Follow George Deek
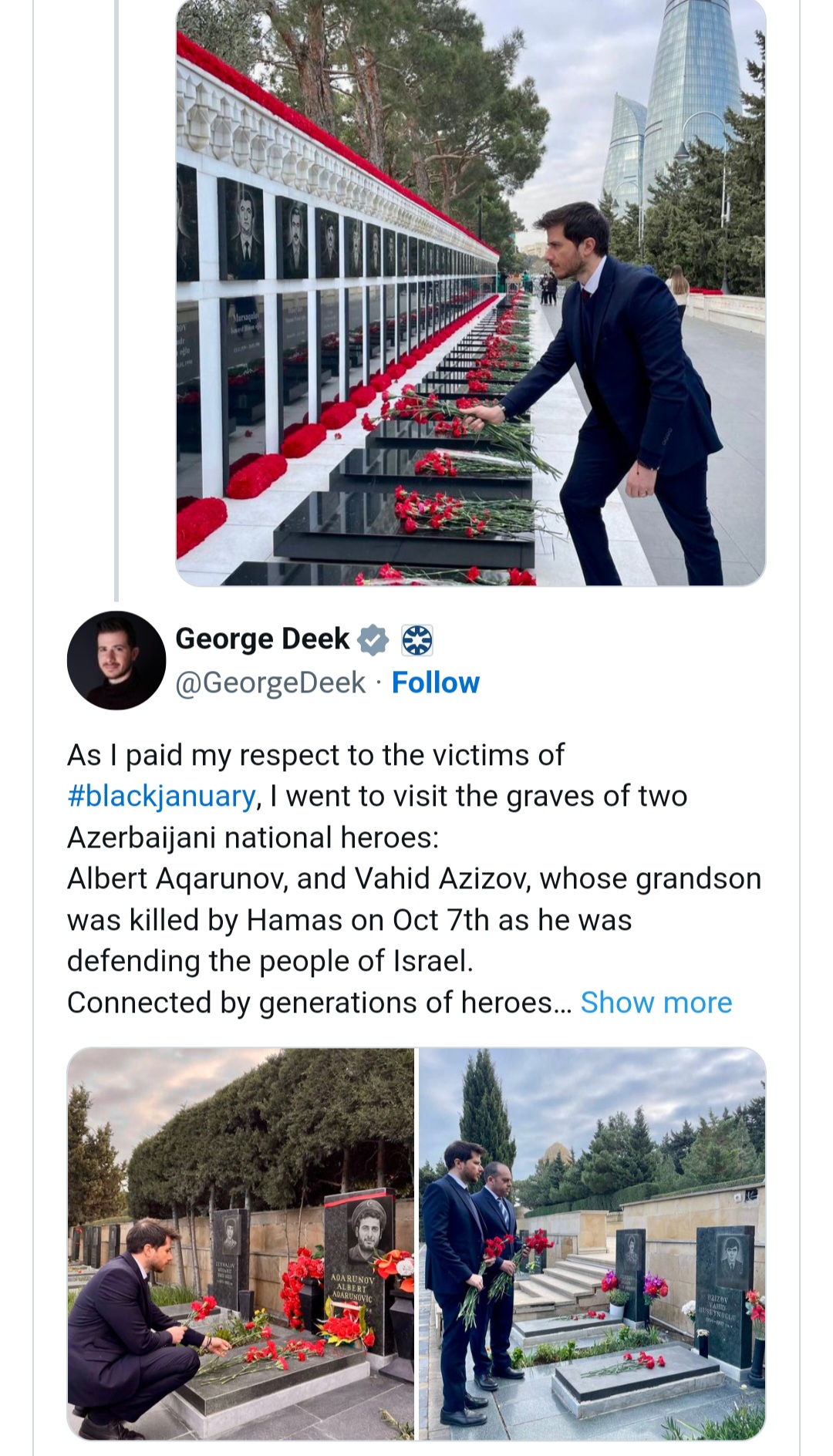Viewport: 833px width, 1456px height. pos(436,682)
